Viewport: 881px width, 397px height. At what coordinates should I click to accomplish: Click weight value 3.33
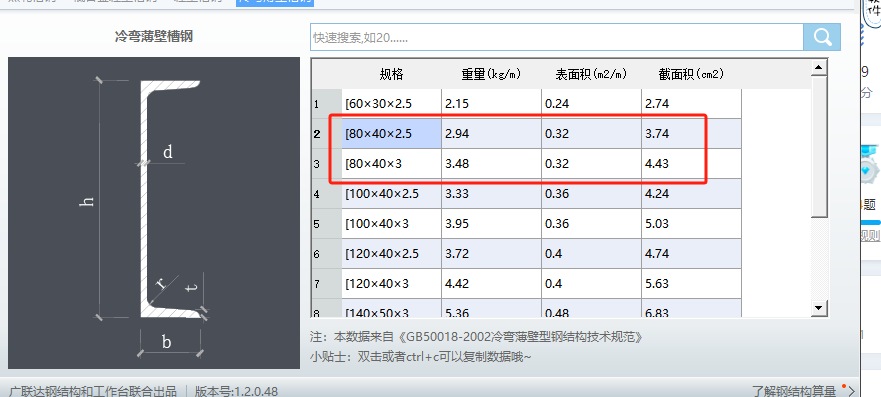coord(492,194)
